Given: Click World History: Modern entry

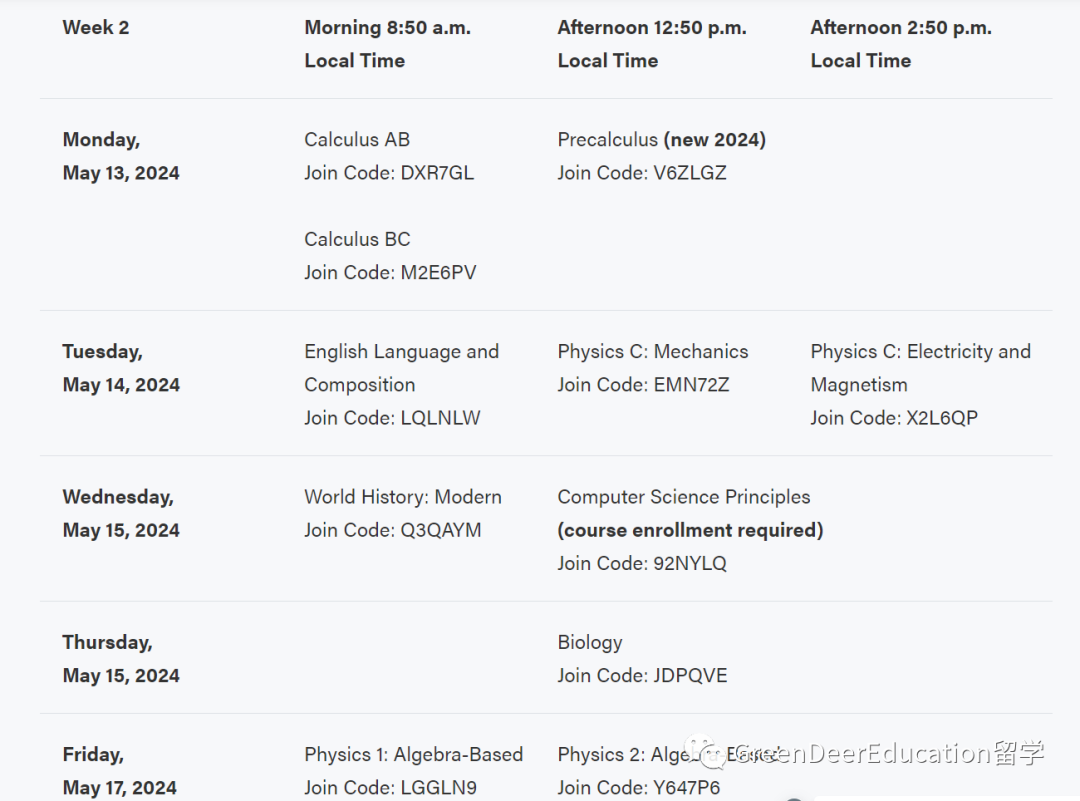Looking at the screenshot, I should (403, 497).
